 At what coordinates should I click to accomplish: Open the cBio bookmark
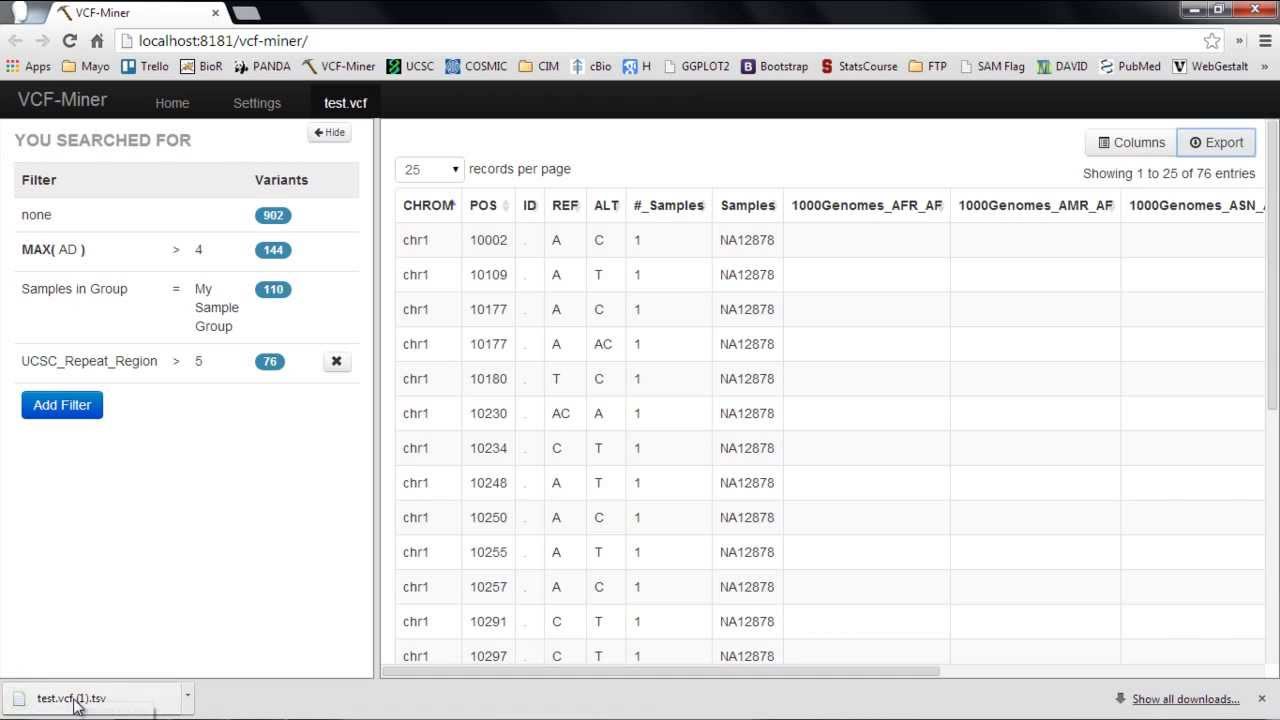tap(591, 66)
